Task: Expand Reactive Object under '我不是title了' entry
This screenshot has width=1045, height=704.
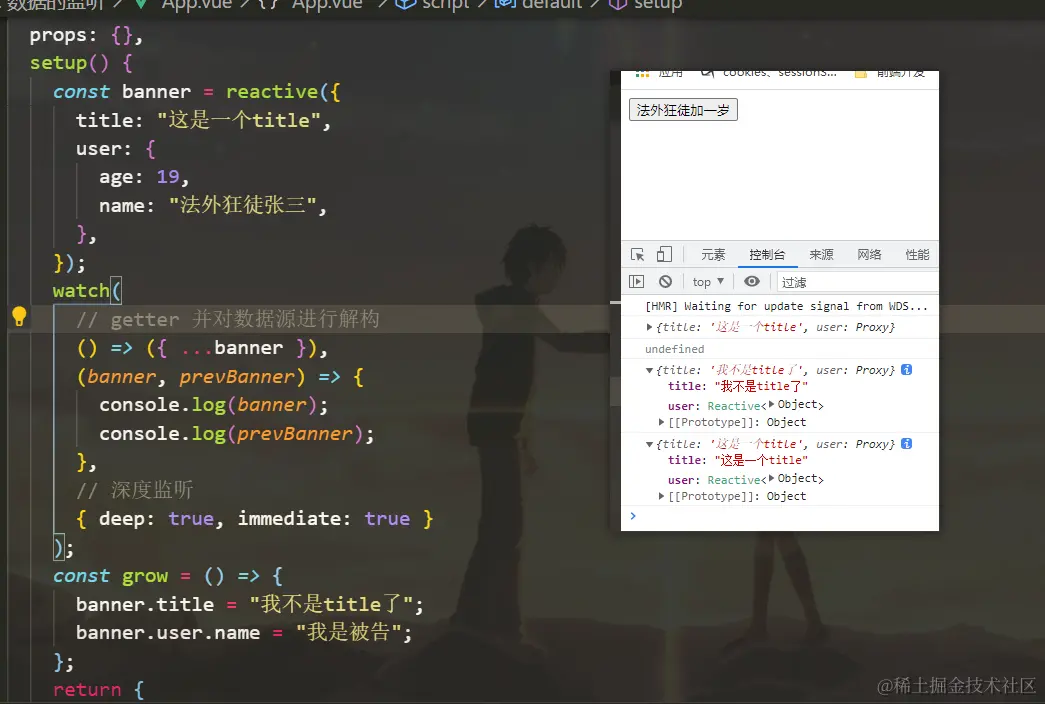Action: coord(771,404)
